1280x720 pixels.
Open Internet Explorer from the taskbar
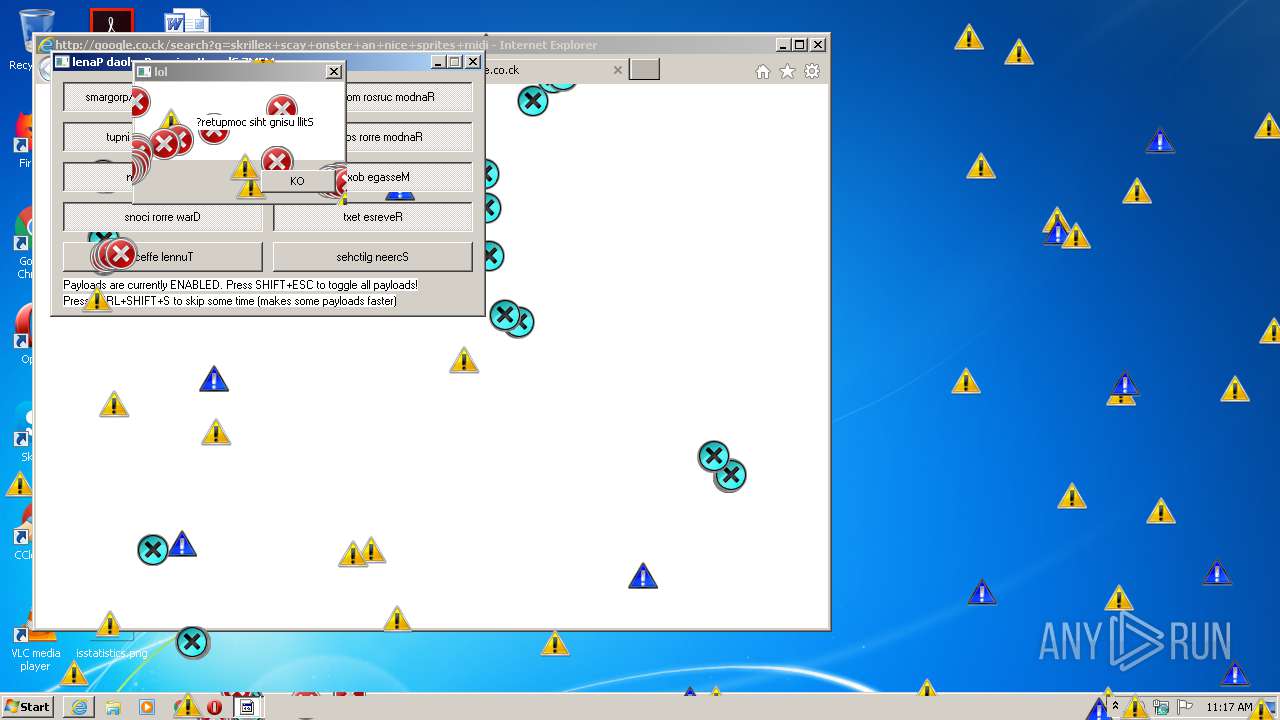[79, 707]
